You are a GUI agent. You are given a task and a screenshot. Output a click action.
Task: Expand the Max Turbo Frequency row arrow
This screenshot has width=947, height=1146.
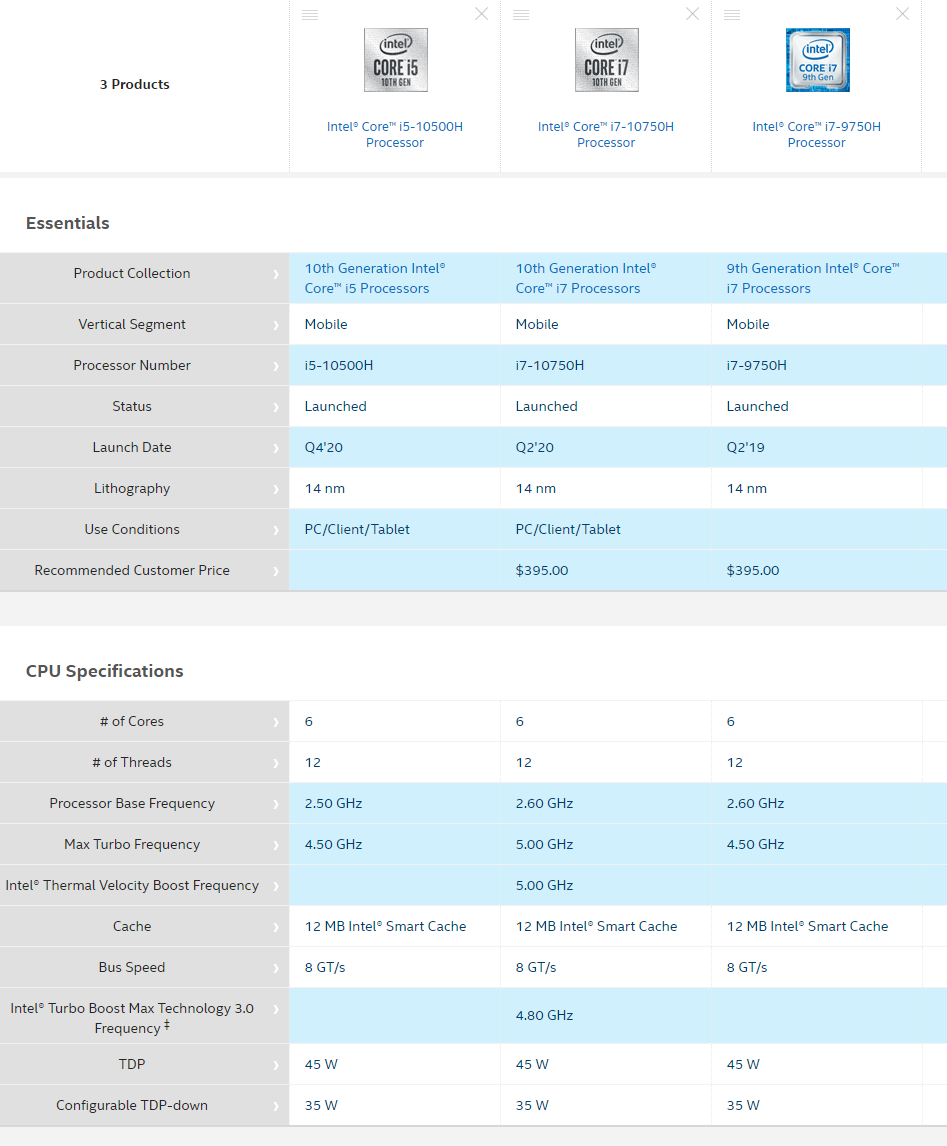coord(277,845)
